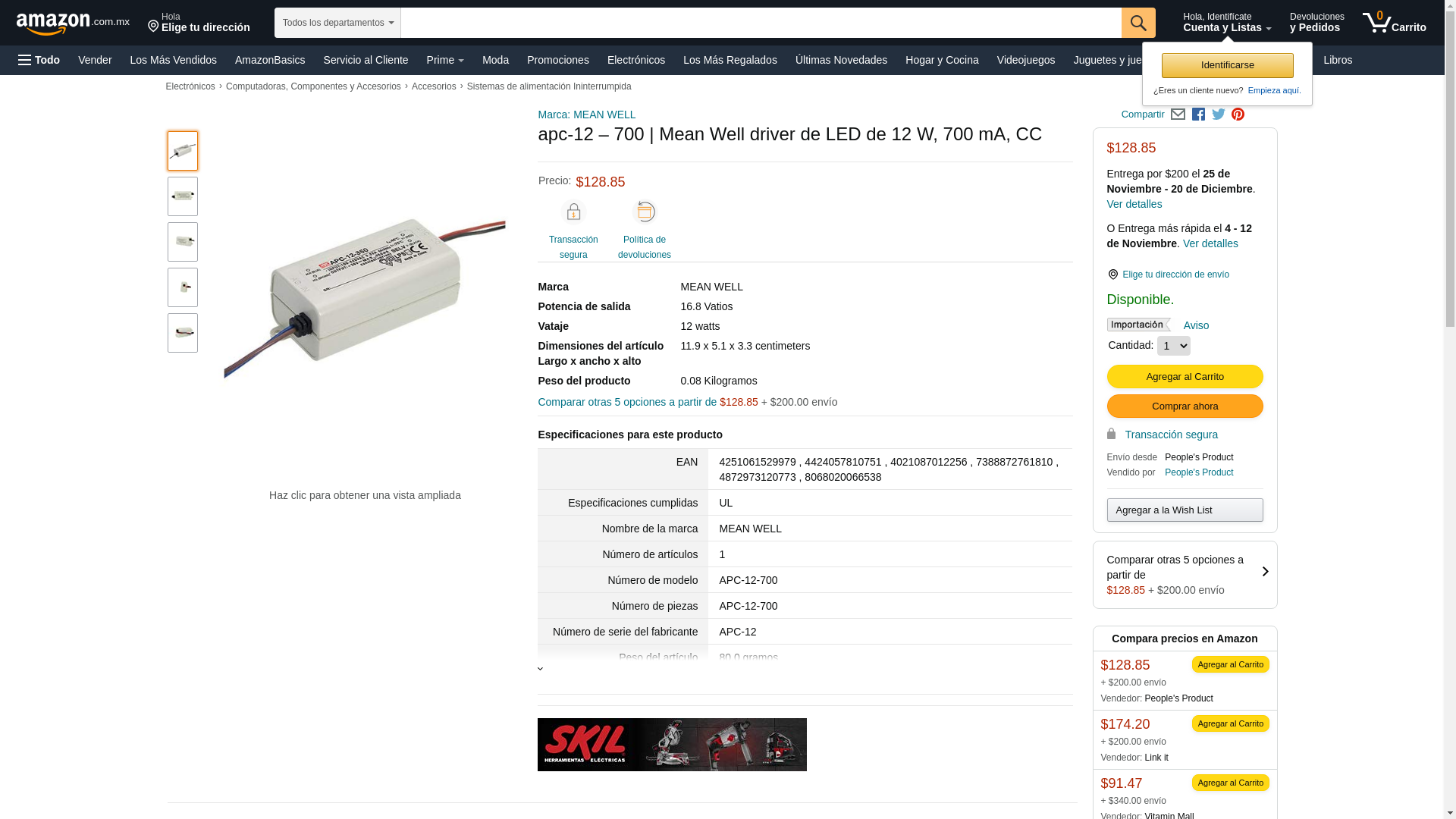
Task: Open the Todo hamburger menu
Action: point(39,60)
